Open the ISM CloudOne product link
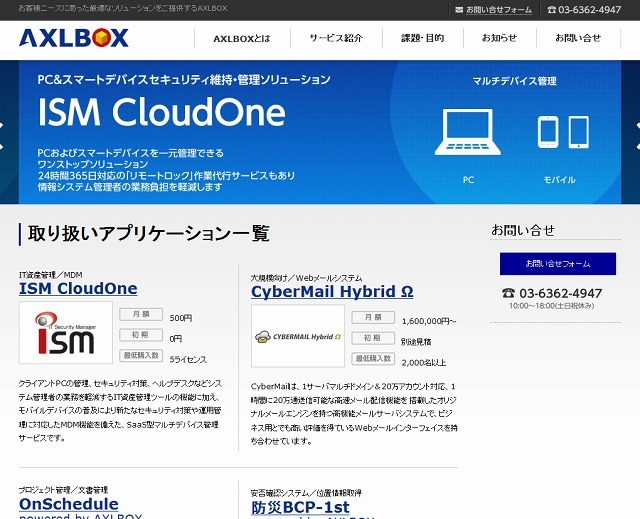 coord(78,288)
